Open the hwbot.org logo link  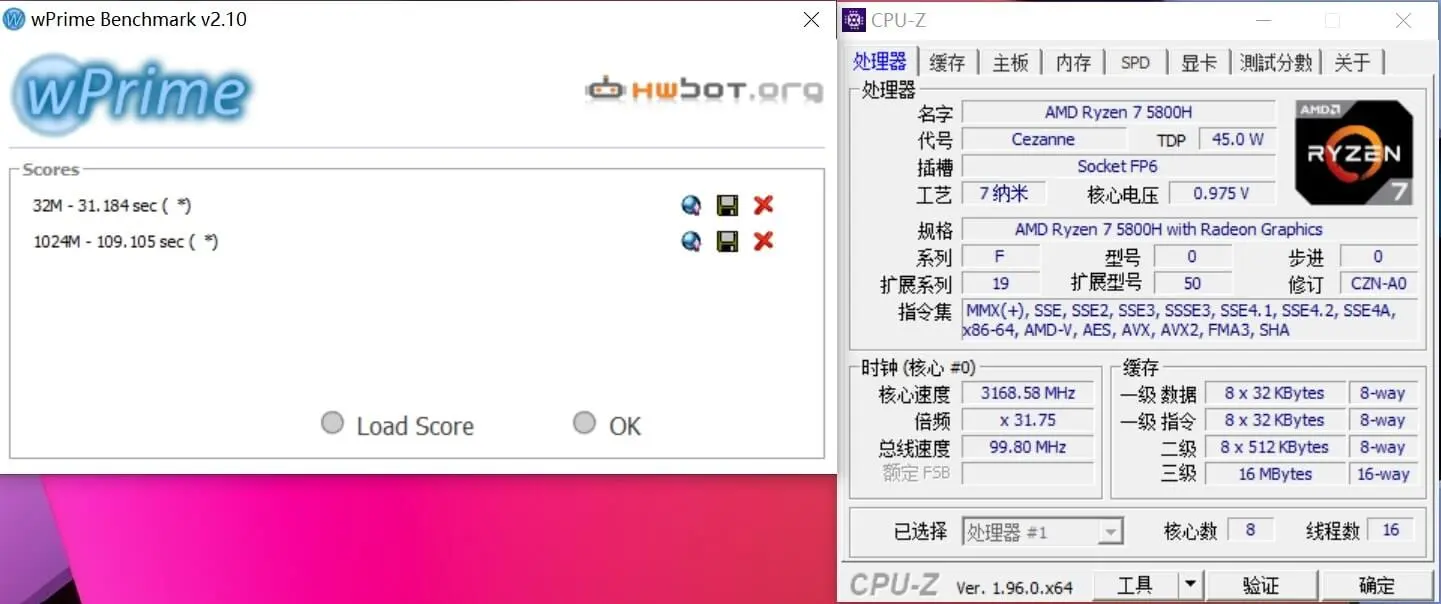(704, 90)
